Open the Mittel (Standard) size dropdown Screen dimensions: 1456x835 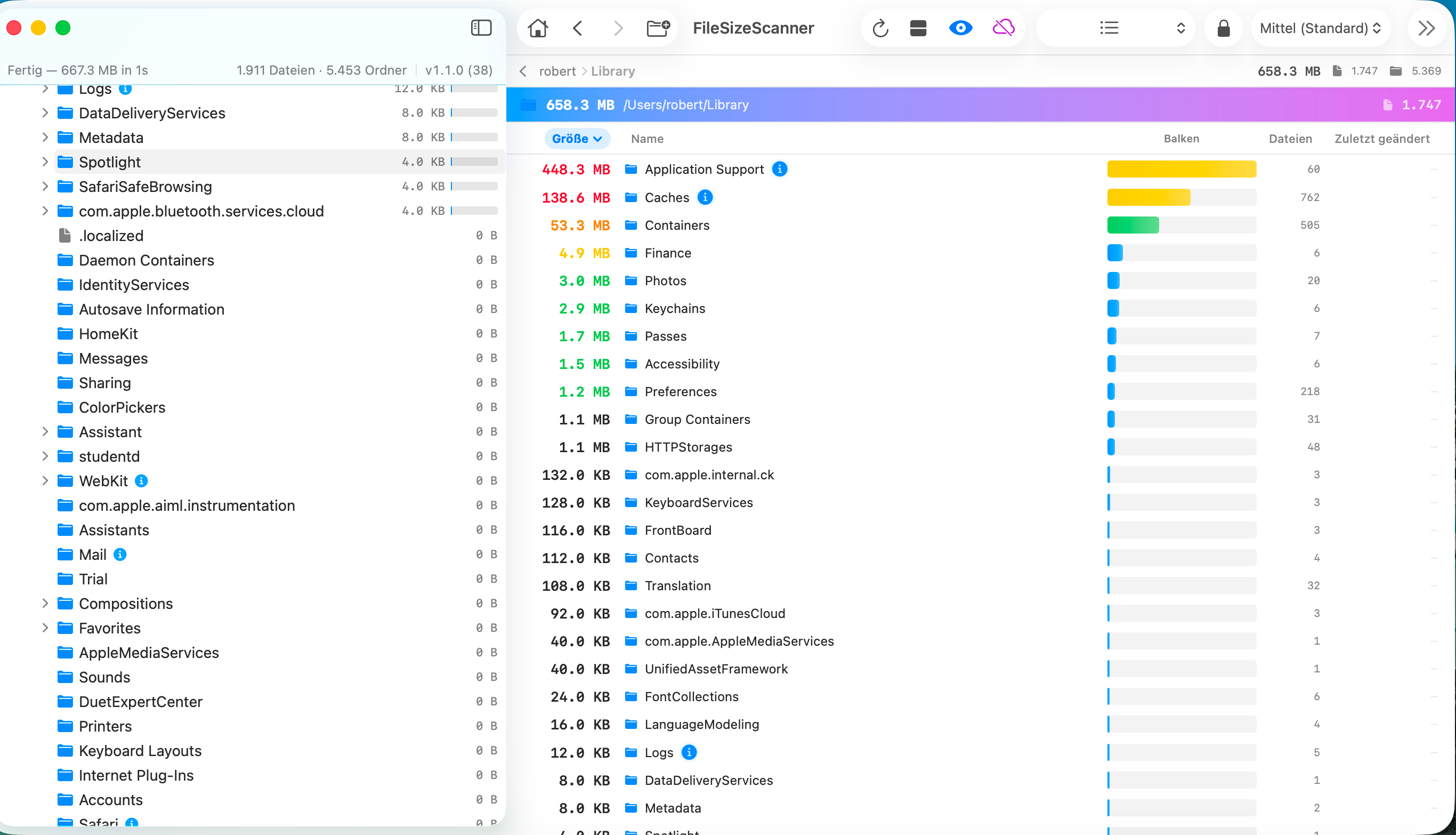1320,28
